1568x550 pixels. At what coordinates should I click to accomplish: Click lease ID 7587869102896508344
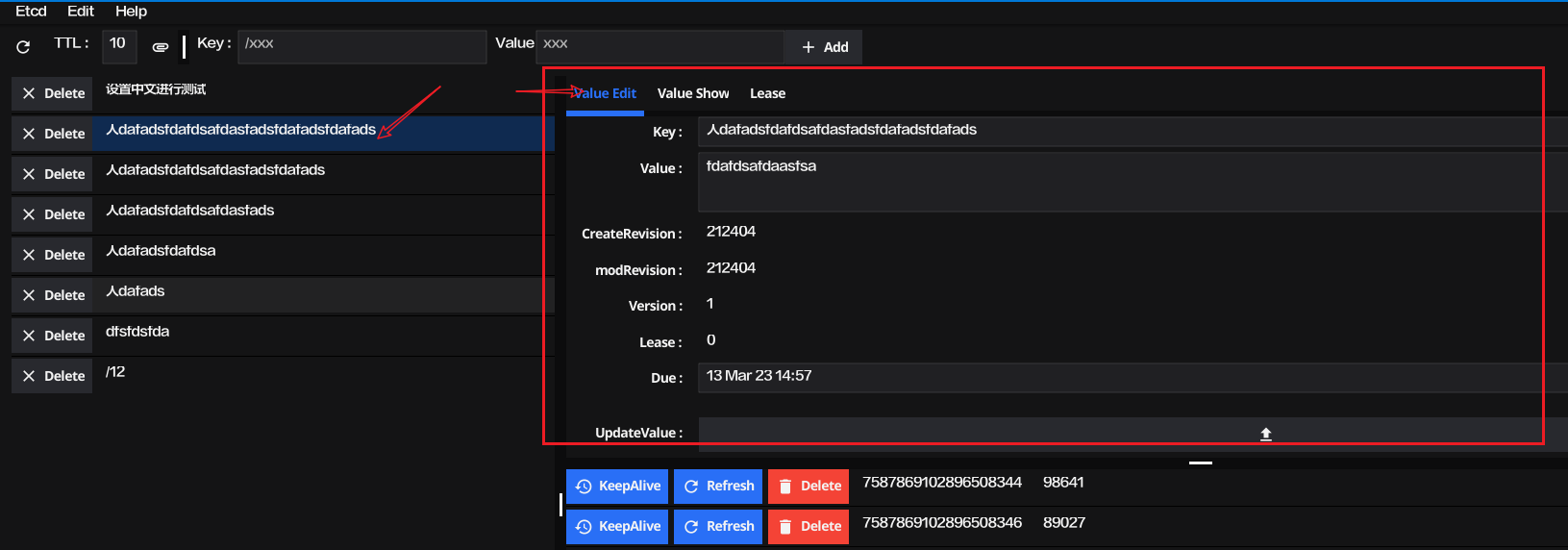click(942, 483)
